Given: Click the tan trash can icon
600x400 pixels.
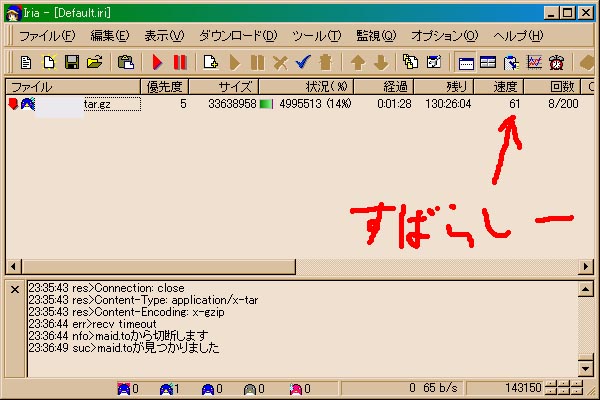Looking at the screenshot, I should tap(326, 62).
